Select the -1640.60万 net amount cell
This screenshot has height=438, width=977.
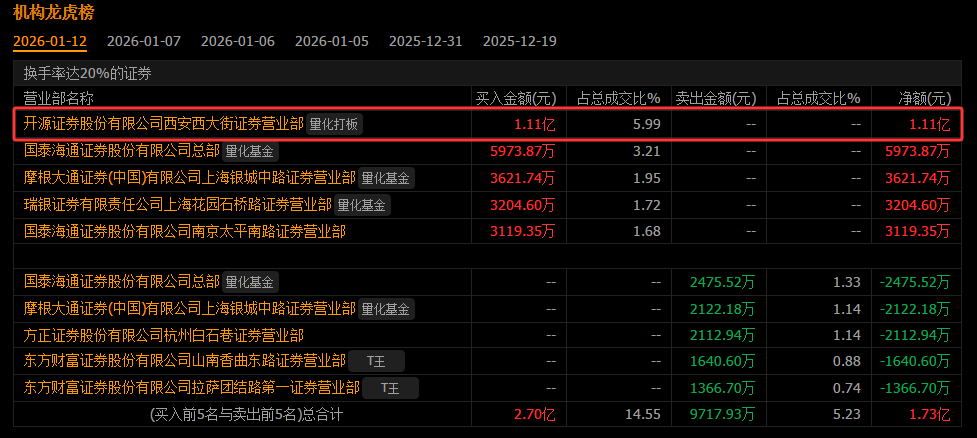tap(915, 361)
